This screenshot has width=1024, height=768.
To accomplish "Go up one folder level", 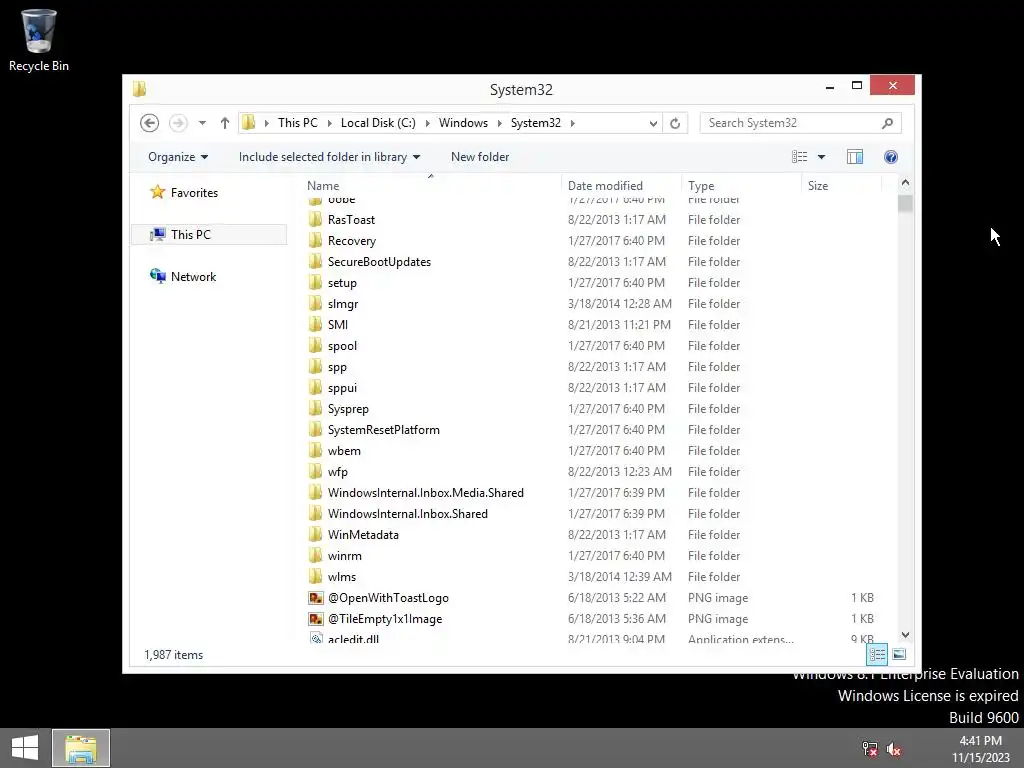I will click(x=225, y=123).
